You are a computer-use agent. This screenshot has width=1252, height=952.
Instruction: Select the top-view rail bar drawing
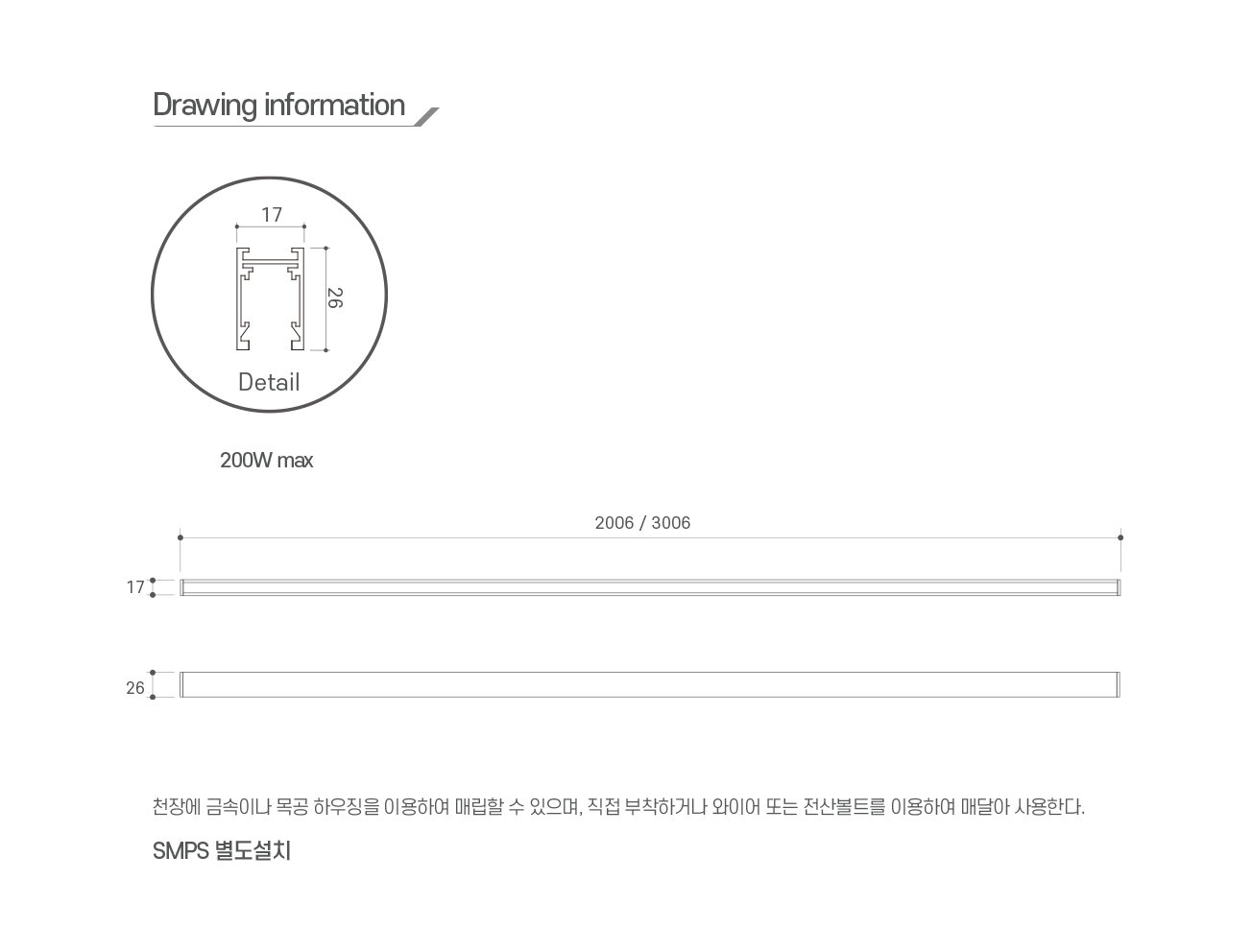pos(650,587)
